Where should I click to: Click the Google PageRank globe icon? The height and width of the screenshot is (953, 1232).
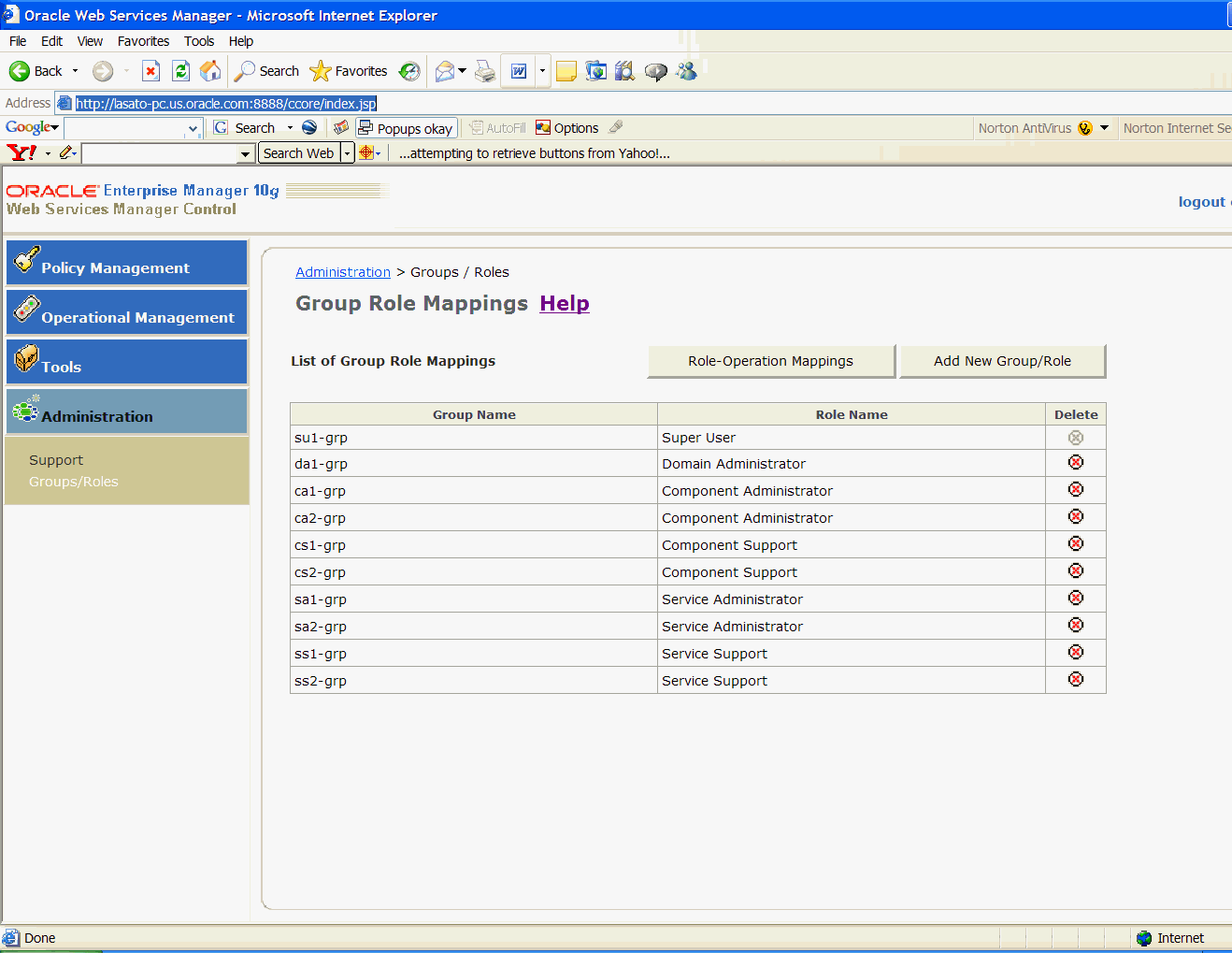pyautogui.click(x=309, y=127)
